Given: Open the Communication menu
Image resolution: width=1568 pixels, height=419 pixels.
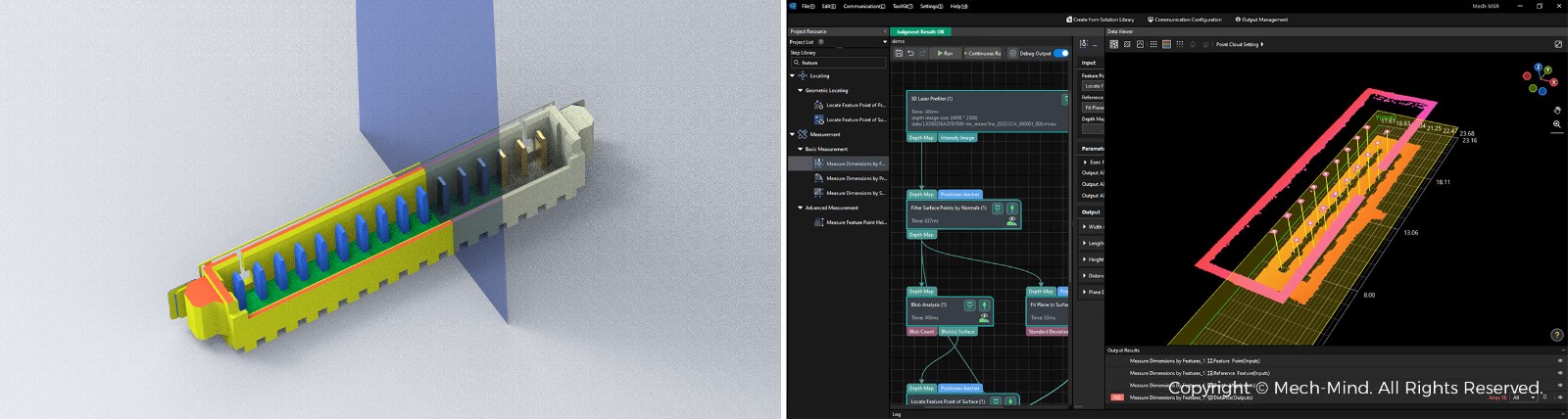Looking at the screenshot, I should click(863, 6).
